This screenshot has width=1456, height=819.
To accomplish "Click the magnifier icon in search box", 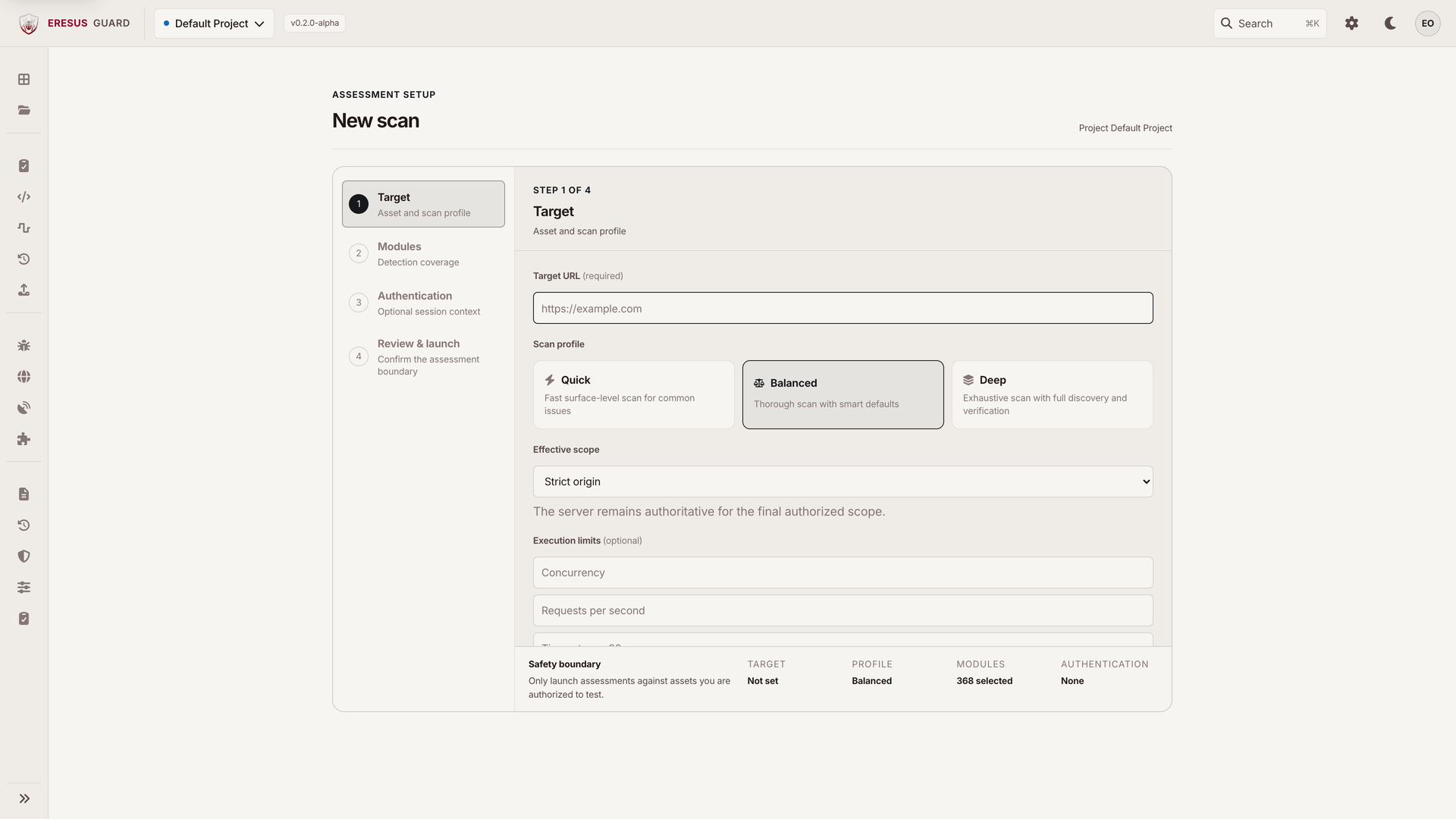I will click(1226, 24).
